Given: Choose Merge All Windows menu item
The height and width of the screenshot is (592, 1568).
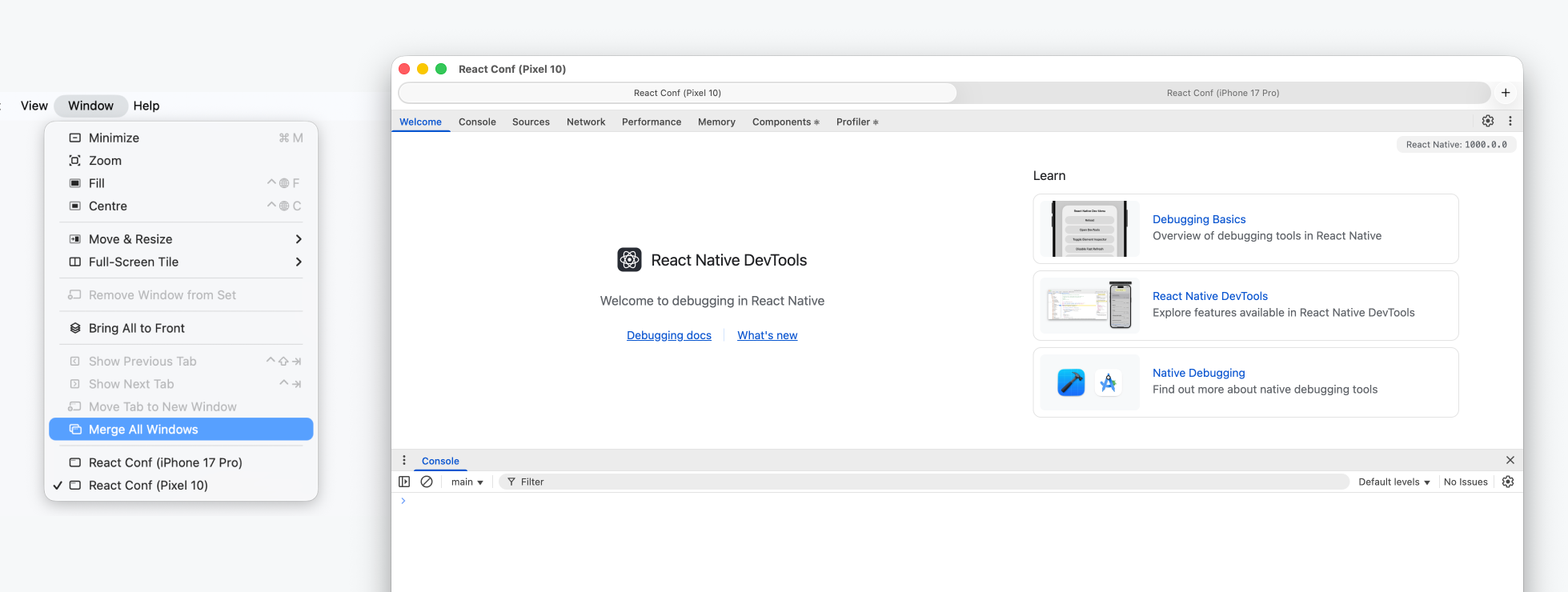Looking at the screenshot, I should pos(143,430).
